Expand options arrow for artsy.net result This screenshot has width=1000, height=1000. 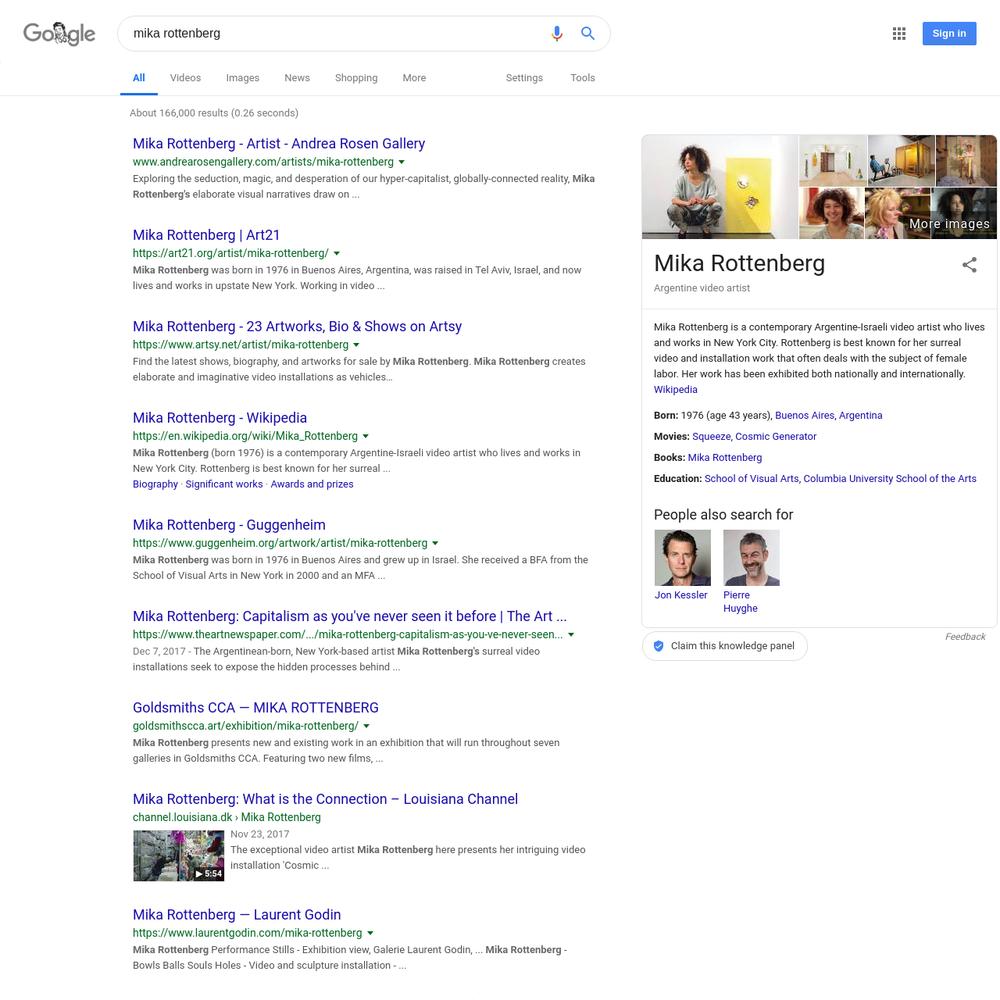coord(357,344)
